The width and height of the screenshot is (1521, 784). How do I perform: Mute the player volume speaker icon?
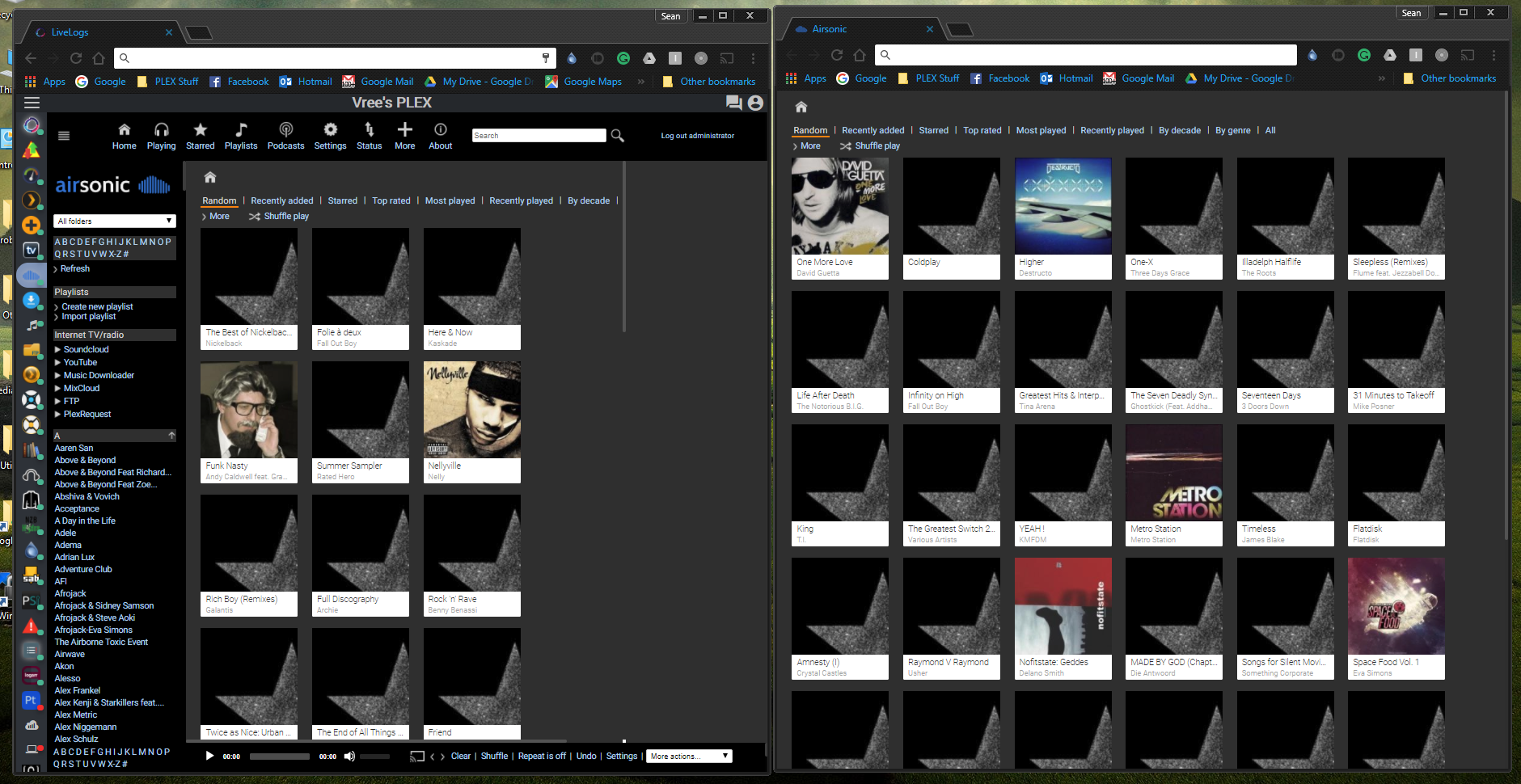(349, 757)
